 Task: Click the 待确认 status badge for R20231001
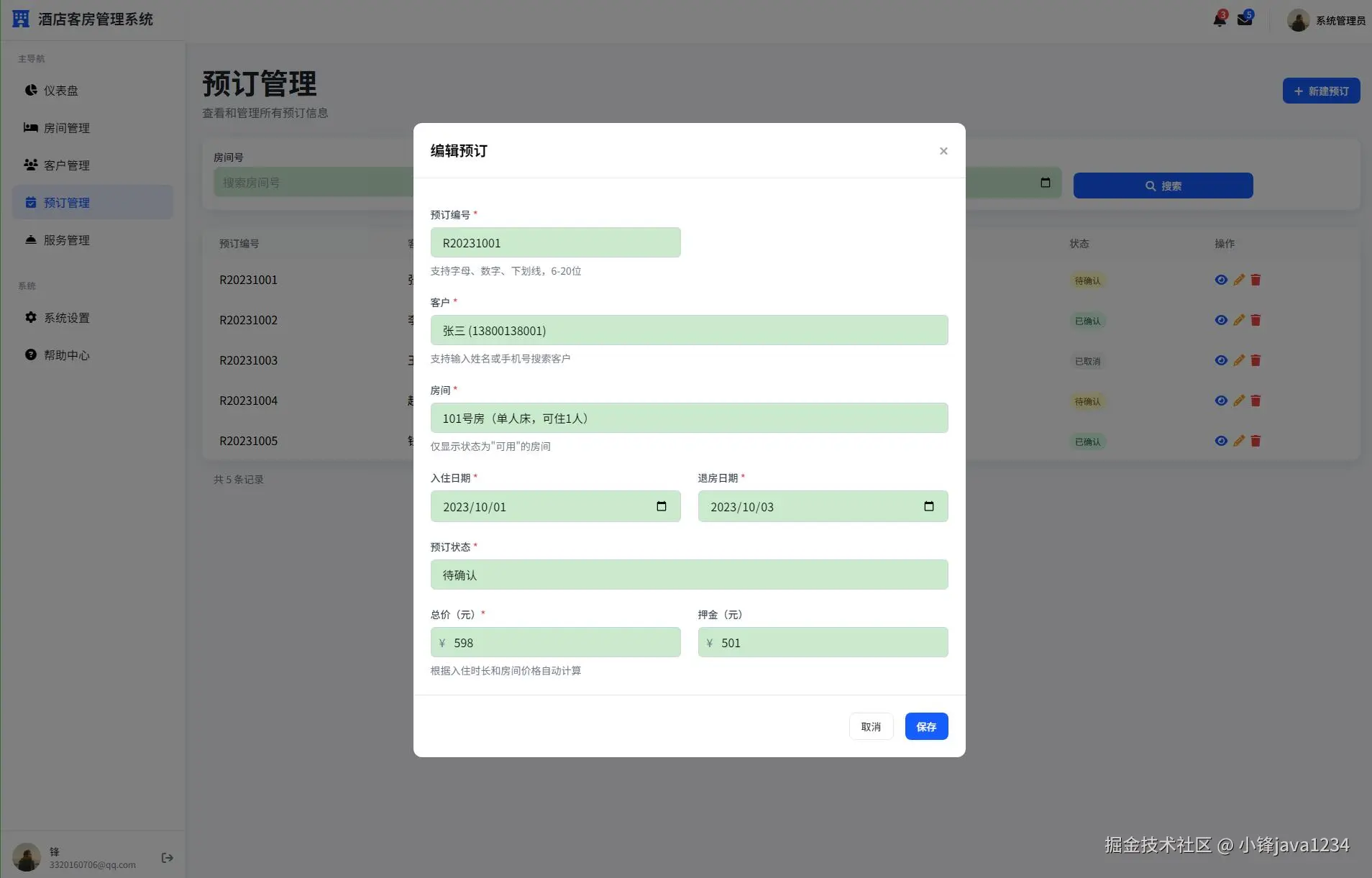pyautogui.click(x=1087, y=280)
